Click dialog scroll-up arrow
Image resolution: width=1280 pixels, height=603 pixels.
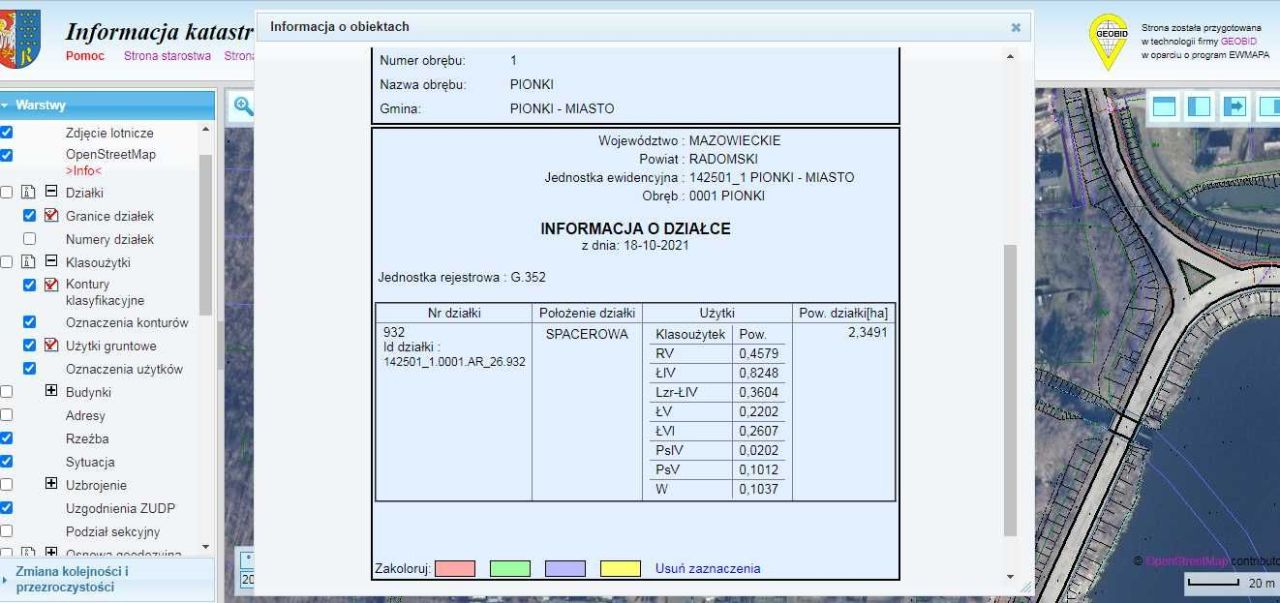click(x=1009, y=56)
